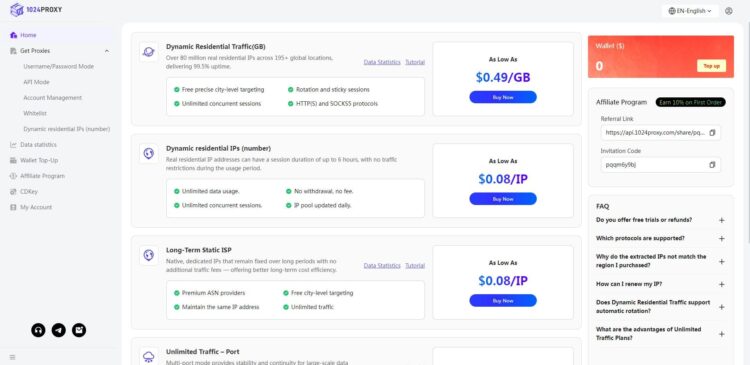Image resolution: width=750 pixels, height=365 pixels.
Task: Click the Wallet ($) balance card
Action: pyautogui.click(x=661, y=56)
